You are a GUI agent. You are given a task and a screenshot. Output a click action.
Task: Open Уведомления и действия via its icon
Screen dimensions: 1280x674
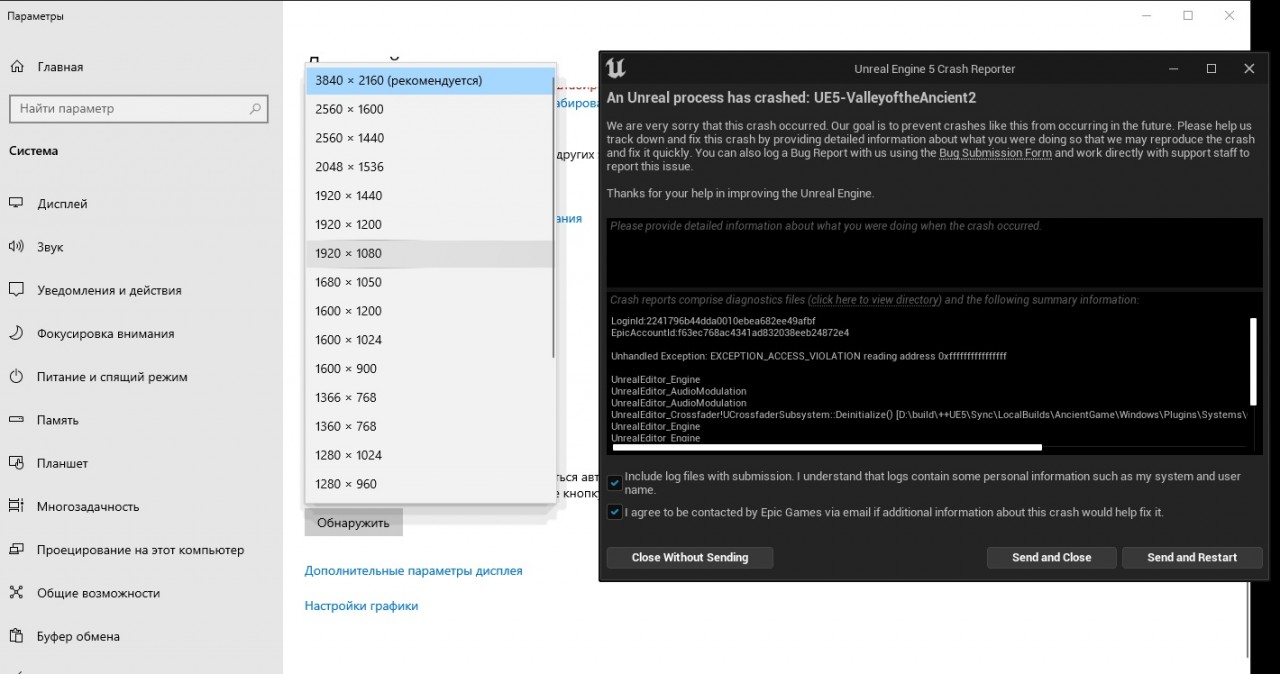(16, 290)
